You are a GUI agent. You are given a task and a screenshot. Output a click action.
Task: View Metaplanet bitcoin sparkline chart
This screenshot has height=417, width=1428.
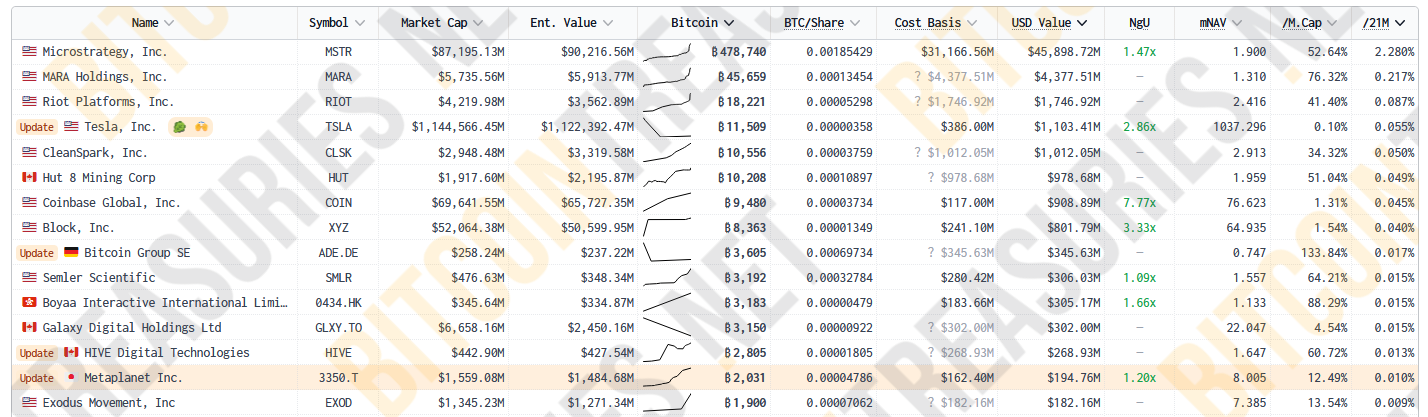click(x=666, y=377)
